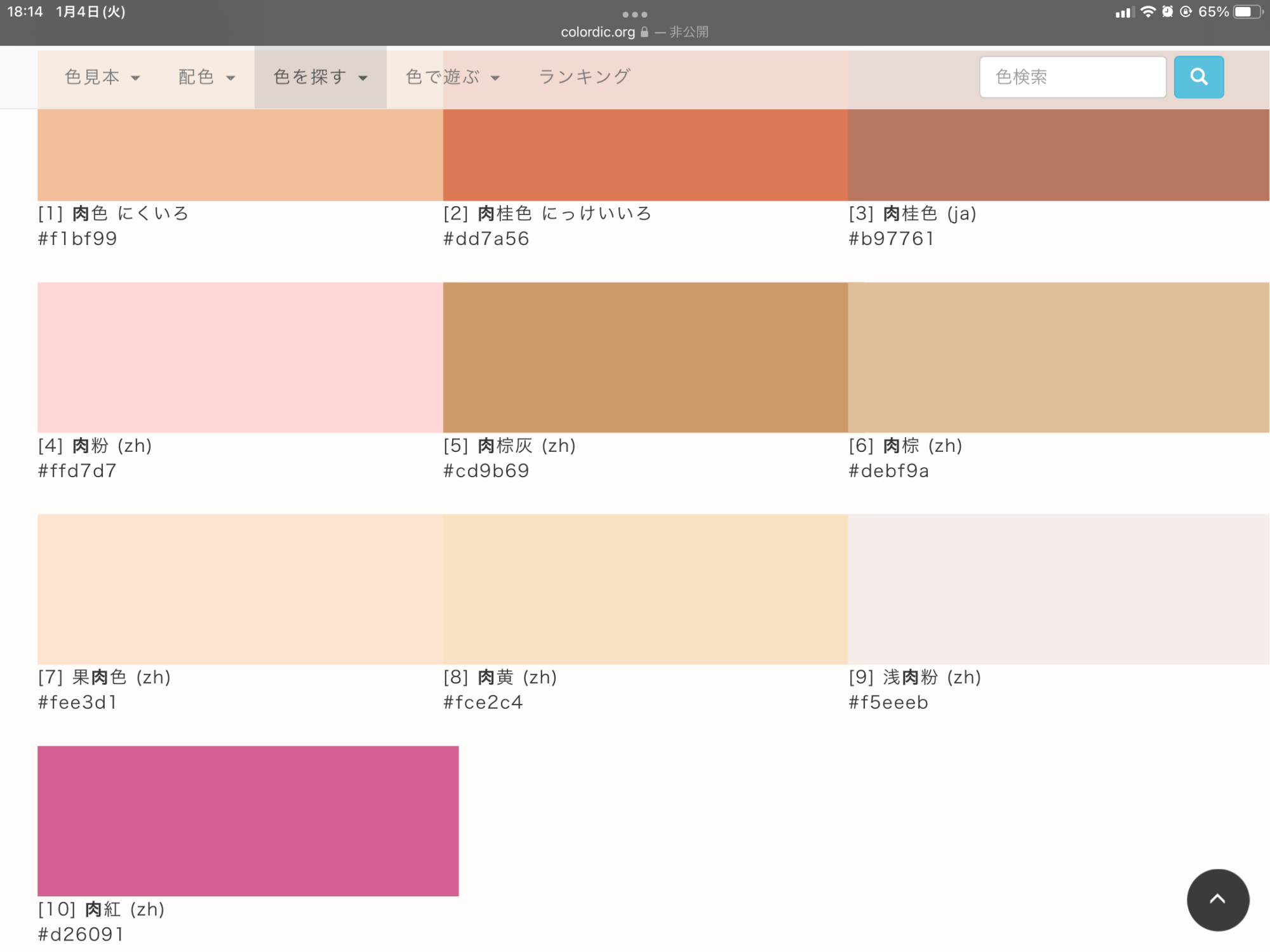This screenshot has width=1270, height=952.
Task: Go to the ランキング page
Action: pos(584,77)
